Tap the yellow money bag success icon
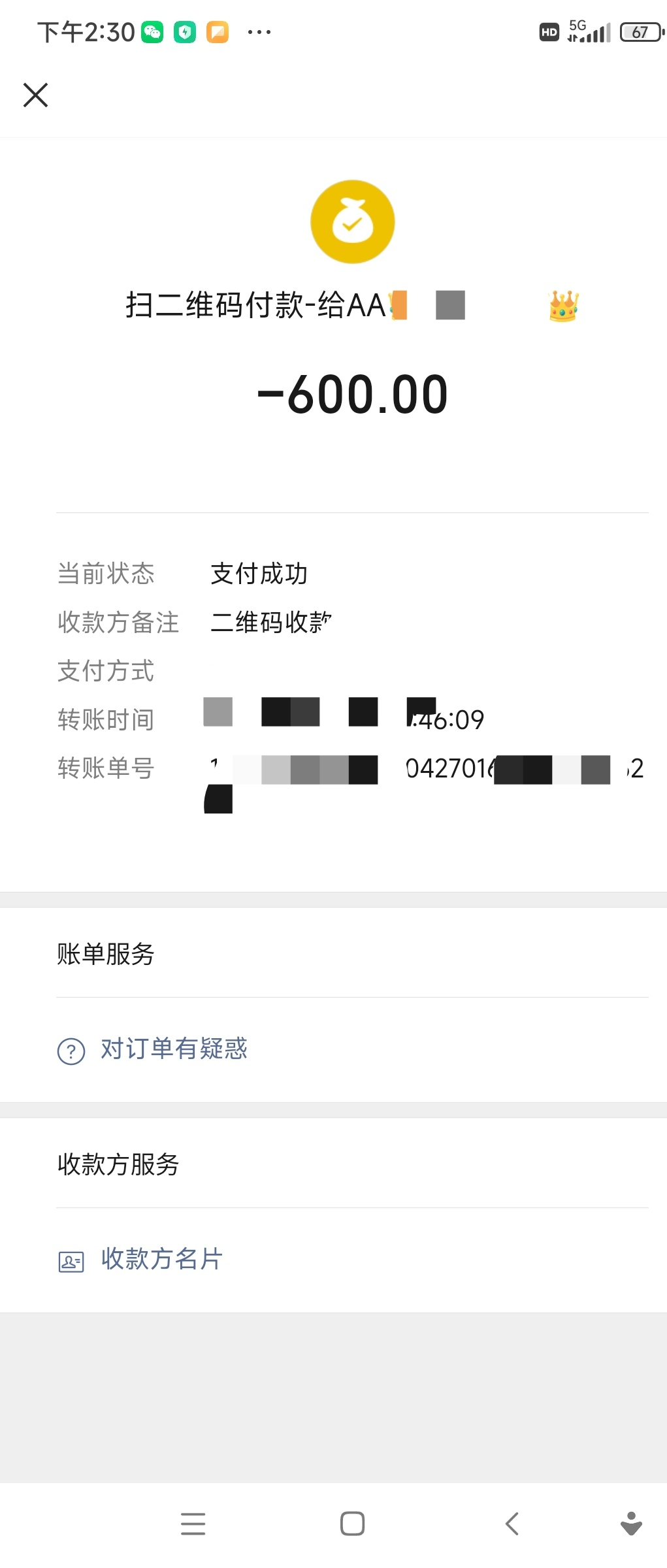This screenshot has height=1568, width=667. 352,222
